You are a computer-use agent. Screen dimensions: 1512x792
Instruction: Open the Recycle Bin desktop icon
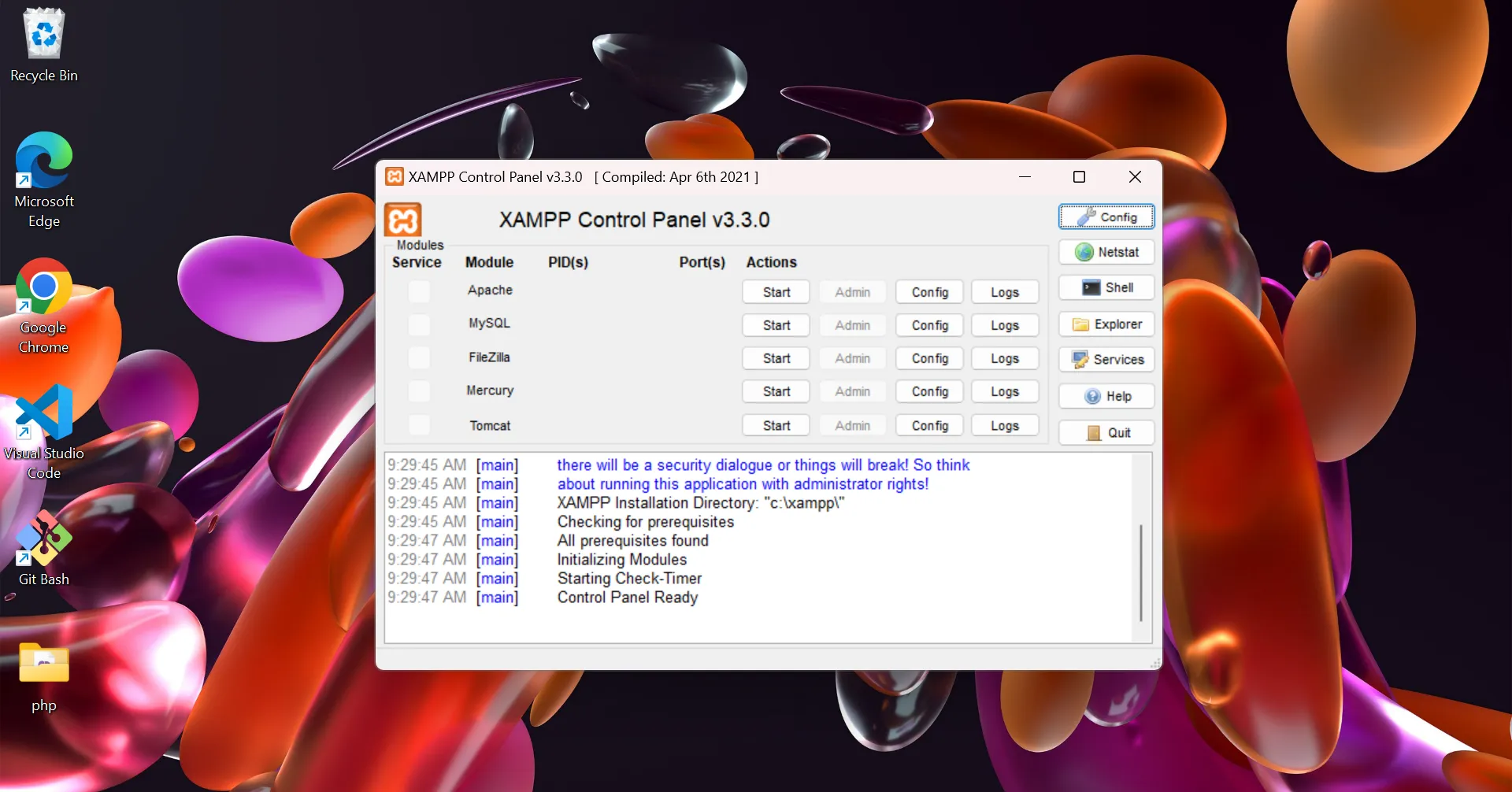[x=44, y=45]
